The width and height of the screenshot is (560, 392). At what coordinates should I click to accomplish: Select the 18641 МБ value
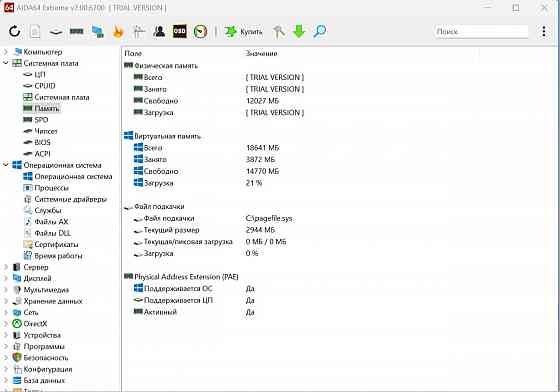[x=262, y=148]
